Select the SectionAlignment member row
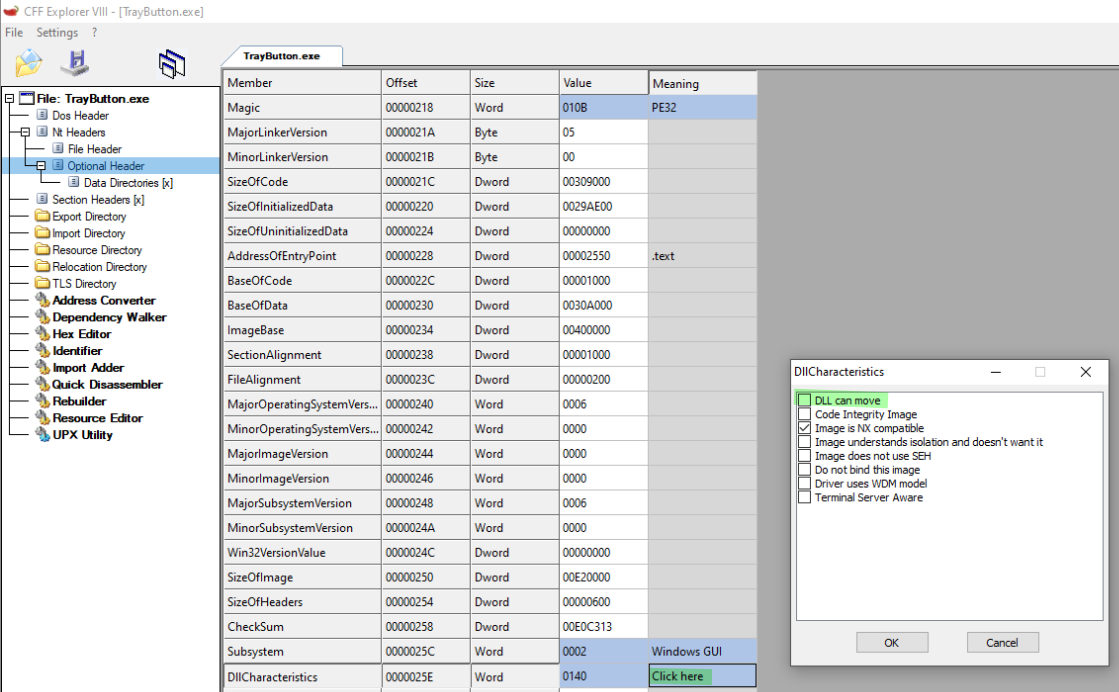The height and width of the screenshot is (692, 1119). [x=303, y=355]
